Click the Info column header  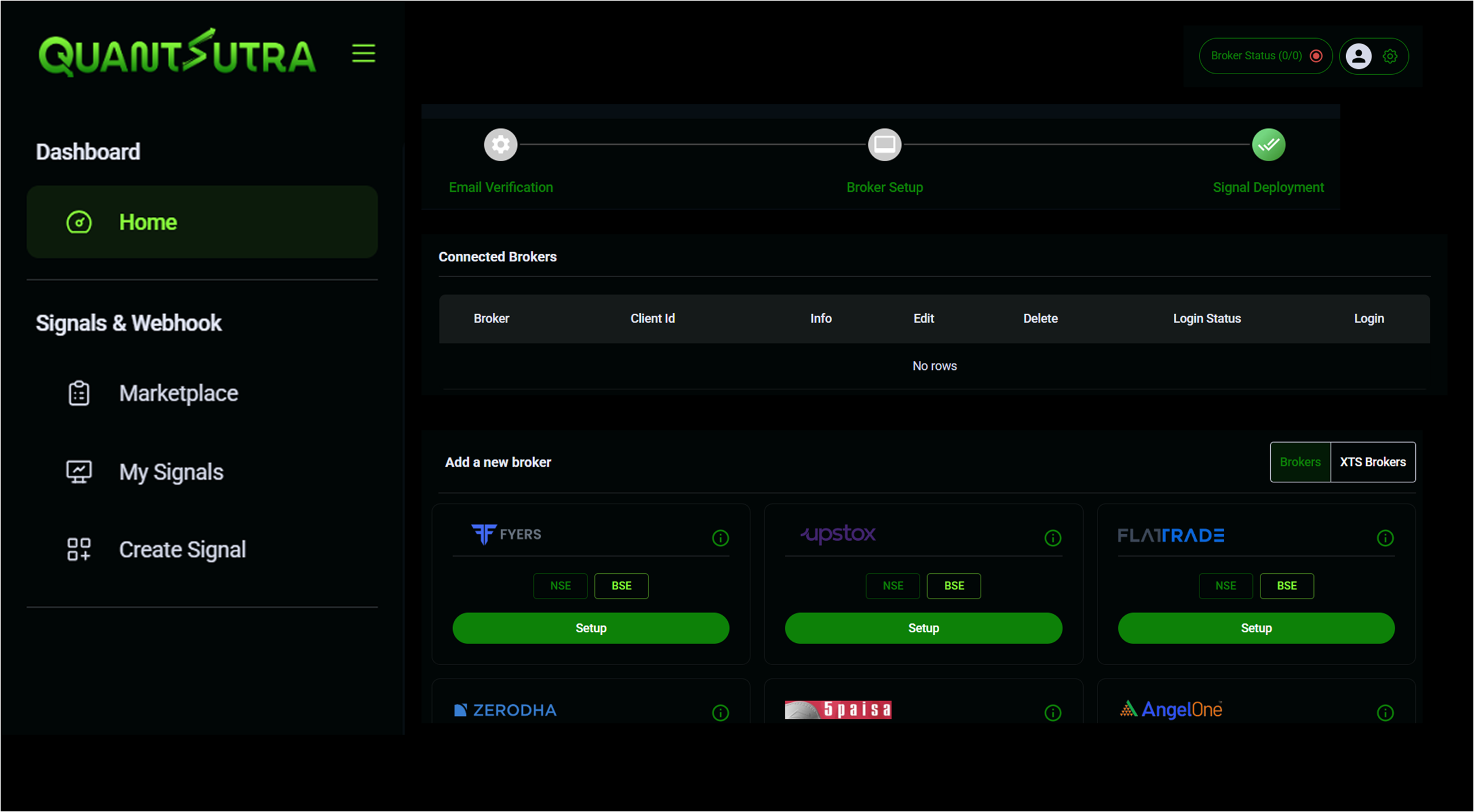[x=820, y=318]
